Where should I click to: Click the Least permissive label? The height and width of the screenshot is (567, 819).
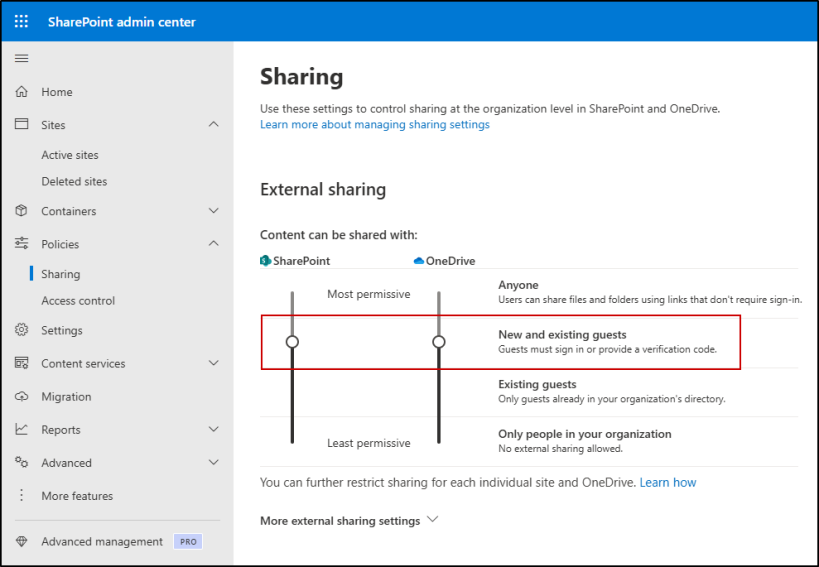[x=369, y=443]
